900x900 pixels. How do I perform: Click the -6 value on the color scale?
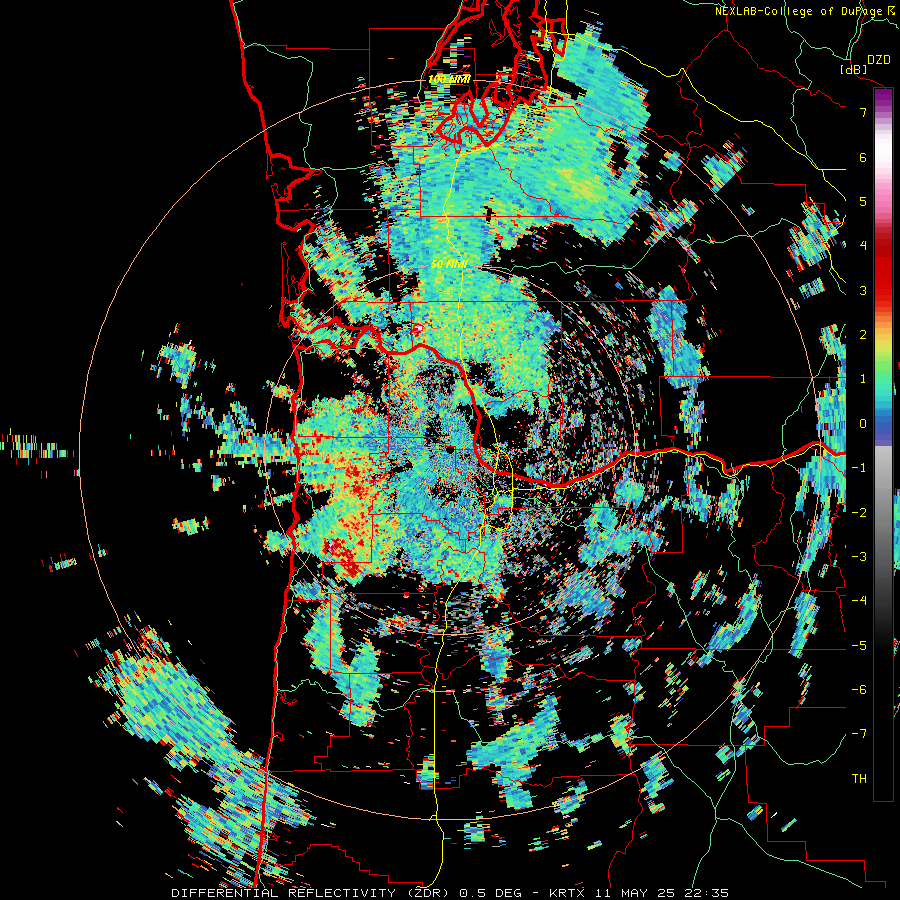click(x=859, y=689)
